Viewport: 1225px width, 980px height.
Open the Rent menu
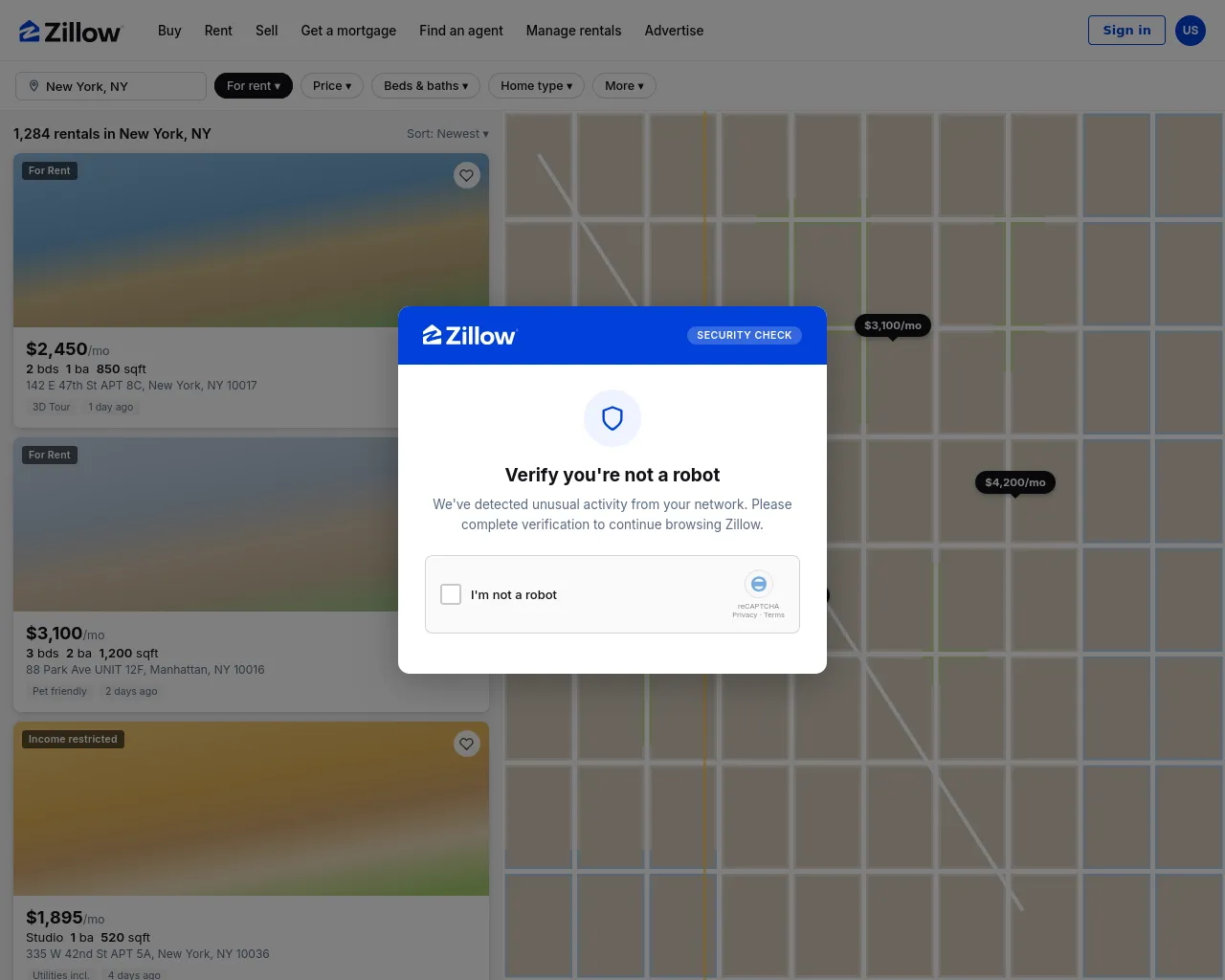click(x=218, y=31)
